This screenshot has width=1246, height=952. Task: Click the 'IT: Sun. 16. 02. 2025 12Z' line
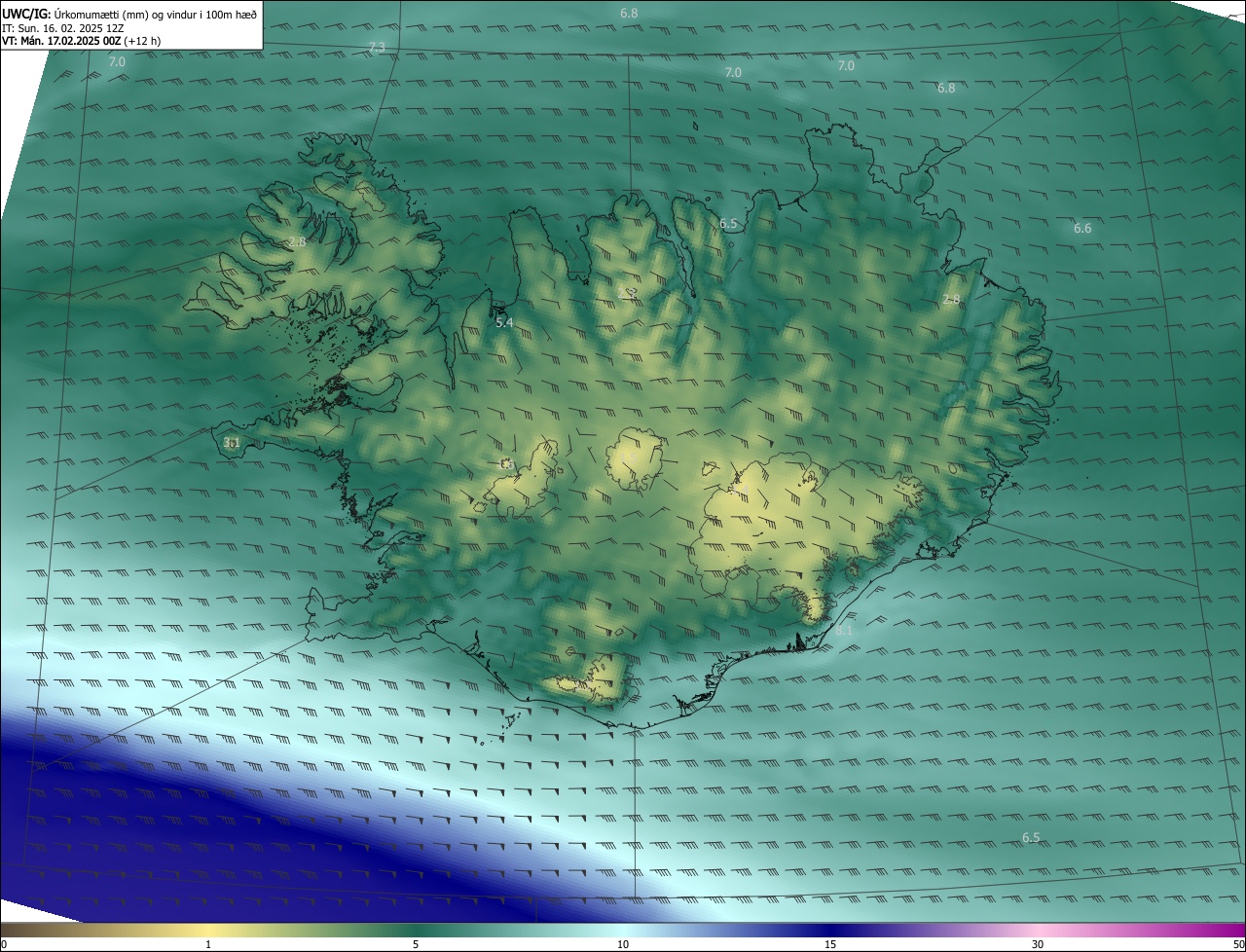[62, 28]
